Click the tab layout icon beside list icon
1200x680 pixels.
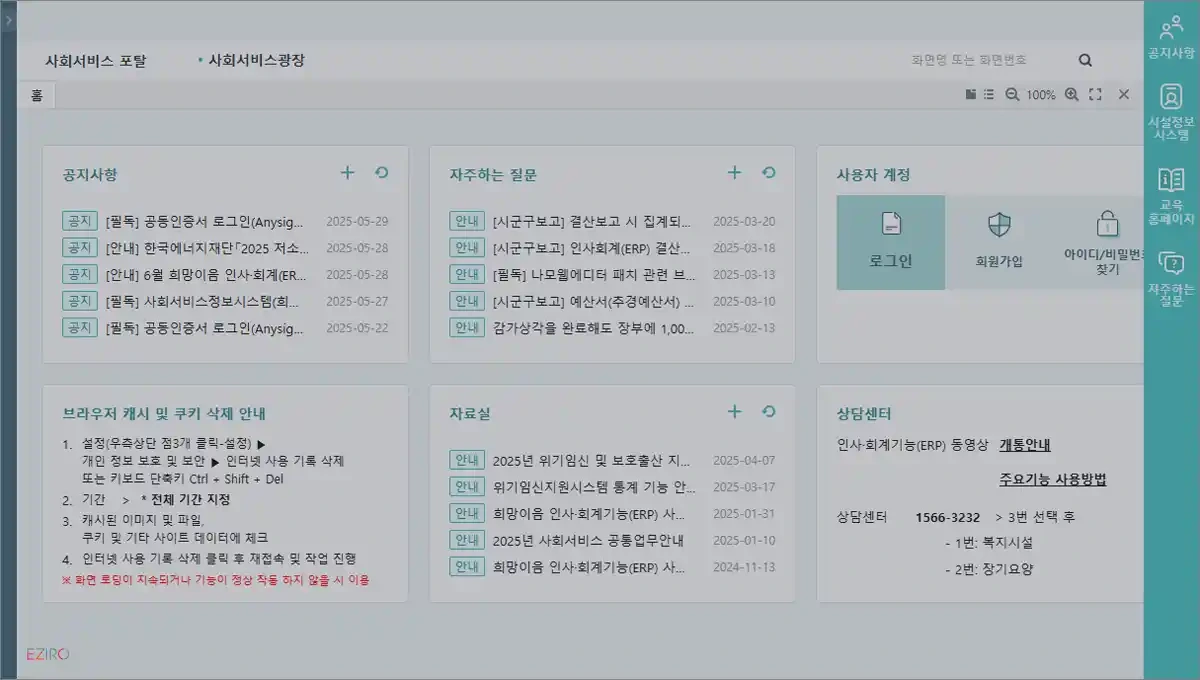point(970,94)
